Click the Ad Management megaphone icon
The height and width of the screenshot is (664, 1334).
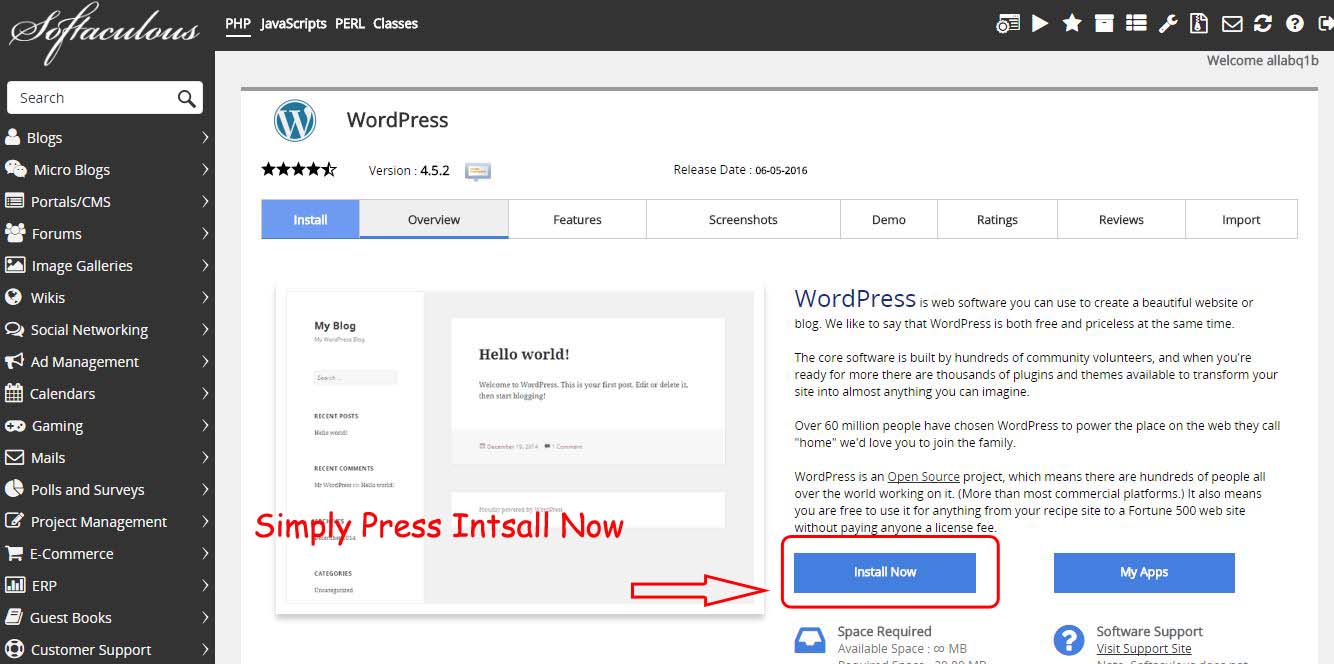(x=14, y=361)
